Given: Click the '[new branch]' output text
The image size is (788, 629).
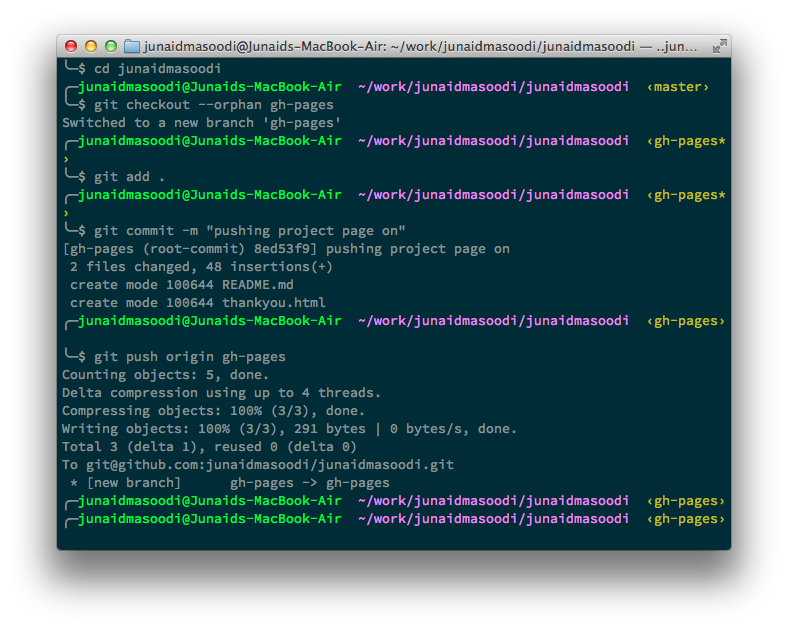Looking at the screenshot, I should (134, 483).
